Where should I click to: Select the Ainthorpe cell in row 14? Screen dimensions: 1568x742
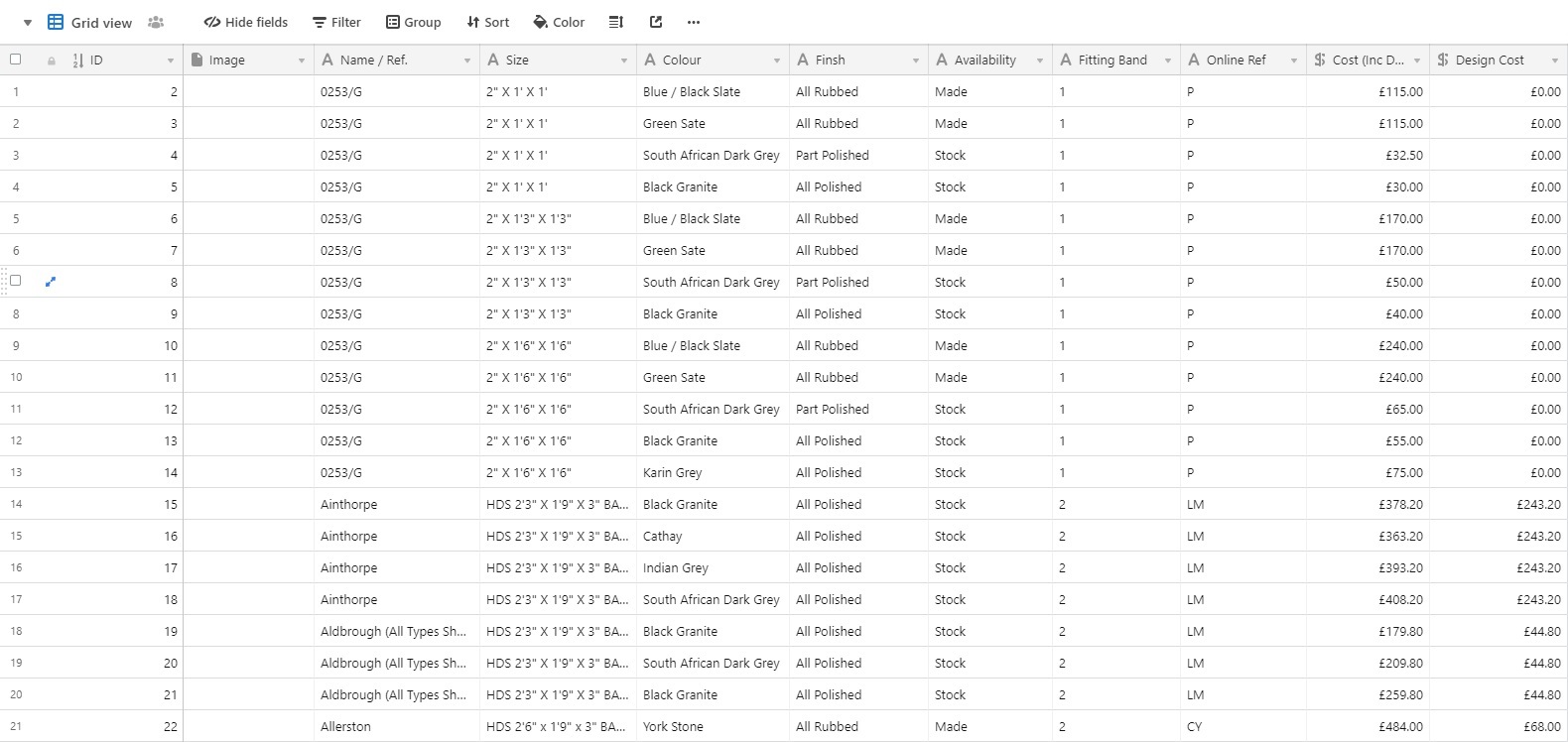(x=397, y=504)
